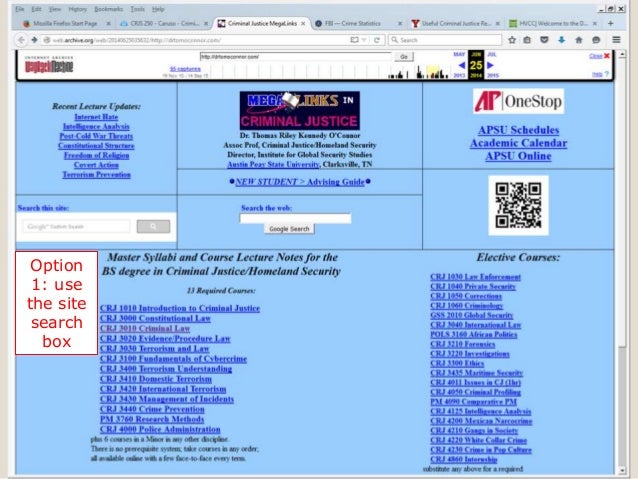Go forward with the browser forward arrow
Screen dimensions: 638x479
(x=34, y=40)
